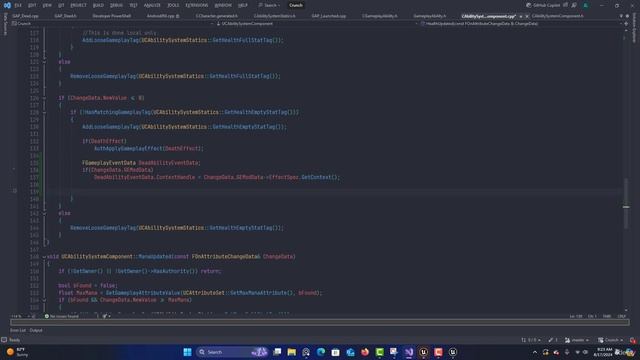Click the Windows taskbar Search box

coord(231,352)
